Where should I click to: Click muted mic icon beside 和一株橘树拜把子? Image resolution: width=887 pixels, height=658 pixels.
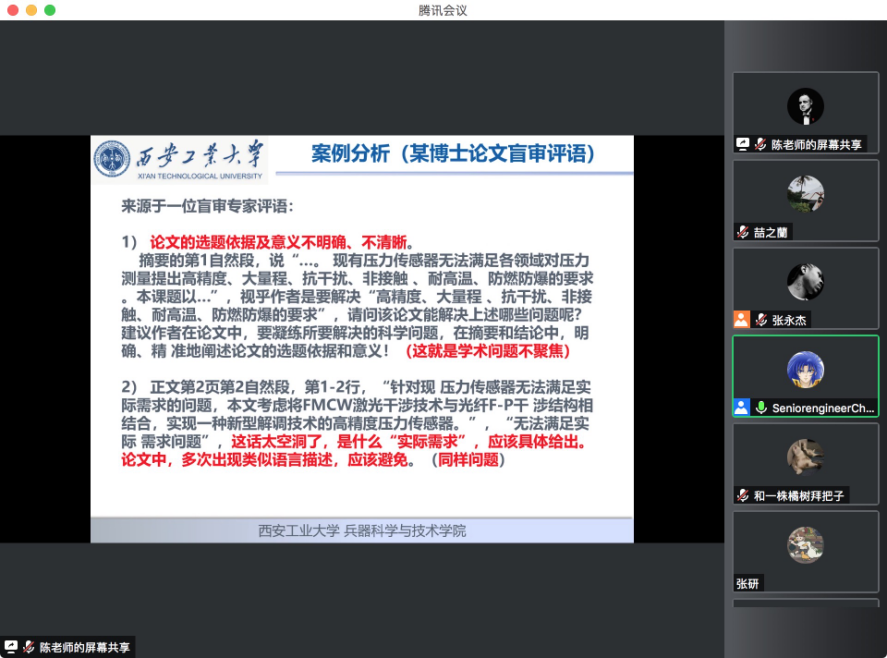coord(743,495)
